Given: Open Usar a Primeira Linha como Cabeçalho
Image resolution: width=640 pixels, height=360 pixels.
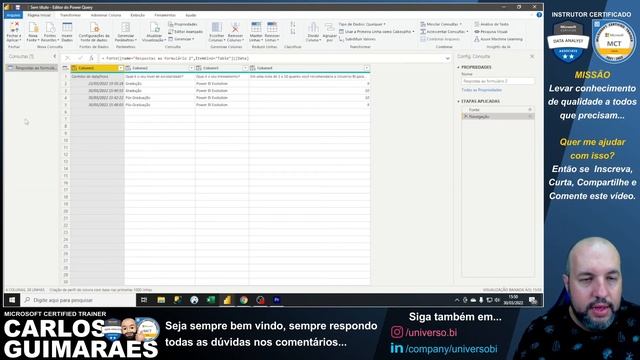Looking at the screenshot, I should click(x=377, y=32).
